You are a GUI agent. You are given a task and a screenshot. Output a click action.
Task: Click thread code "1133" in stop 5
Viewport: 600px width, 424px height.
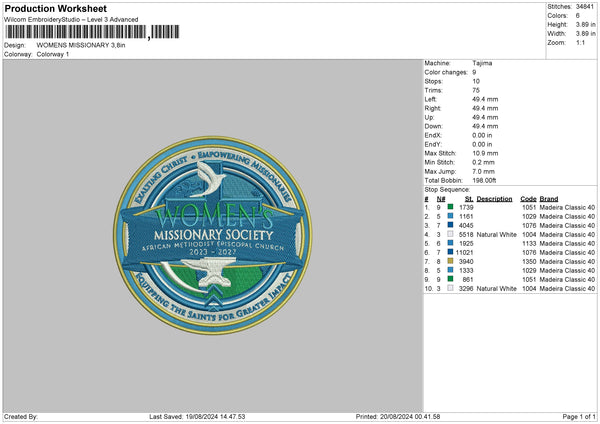click(x=529, y=243)
